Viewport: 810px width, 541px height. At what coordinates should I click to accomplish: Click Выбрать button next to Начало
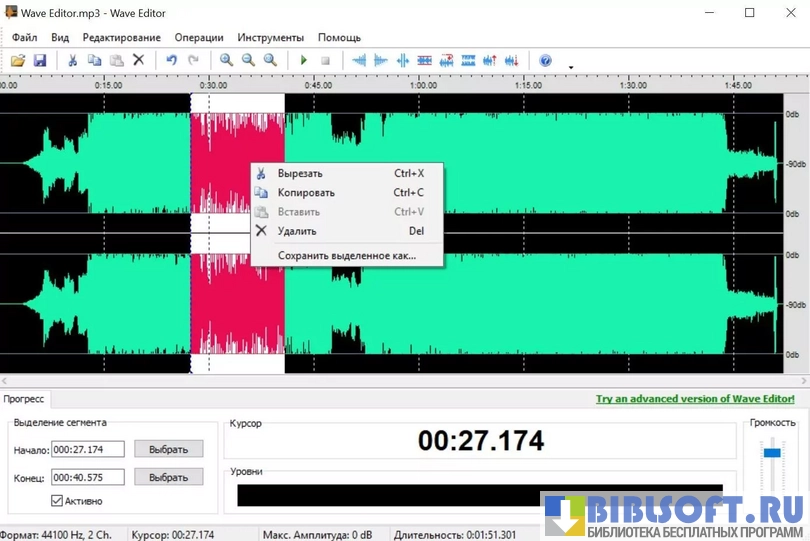(x=168, y=449)
